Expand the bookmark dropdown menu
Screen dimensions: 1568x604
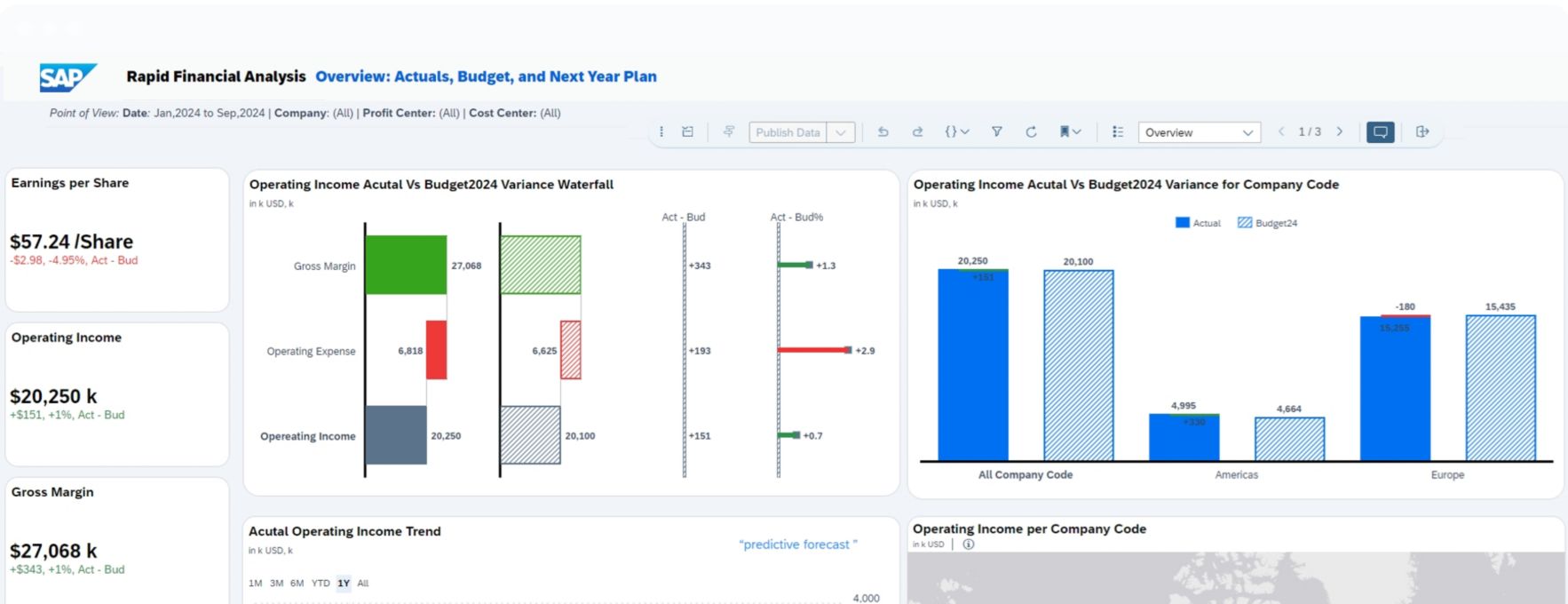click(1070, 132)
